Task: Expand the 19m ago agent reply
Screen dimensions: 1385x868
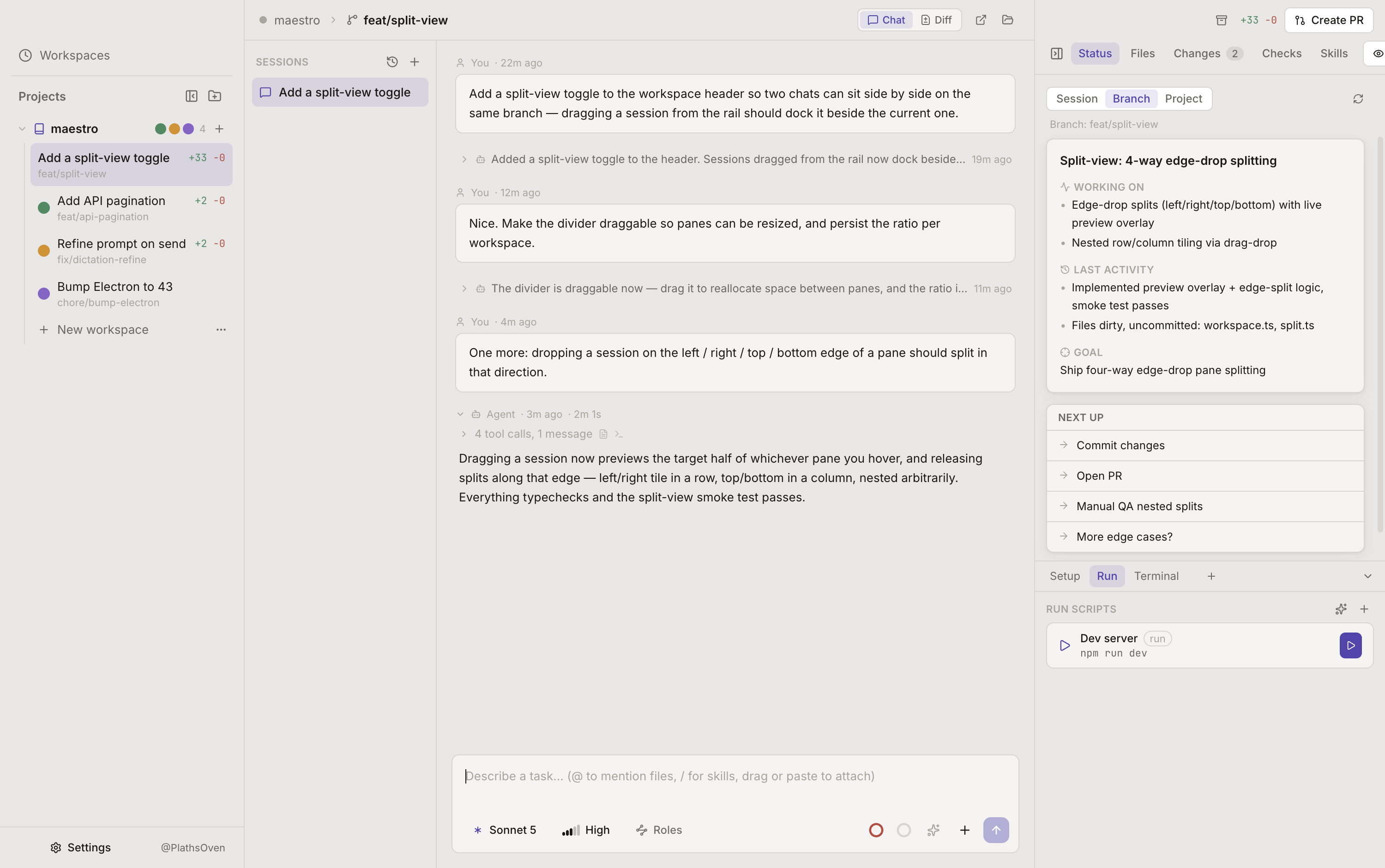Action: pyautogui.click(x=464, y=159)
